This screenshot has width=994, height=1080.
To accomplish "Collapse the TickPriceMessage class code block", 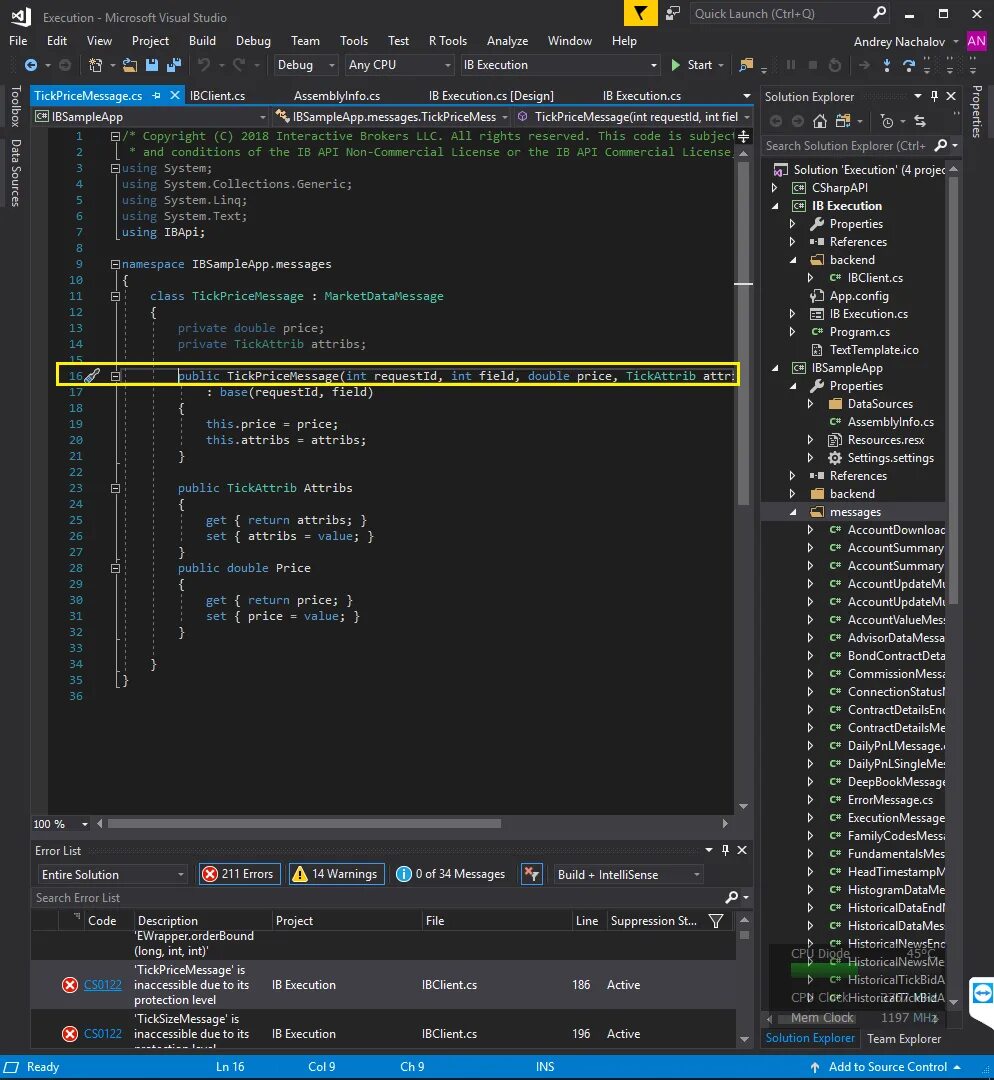I will click(115, 296).
